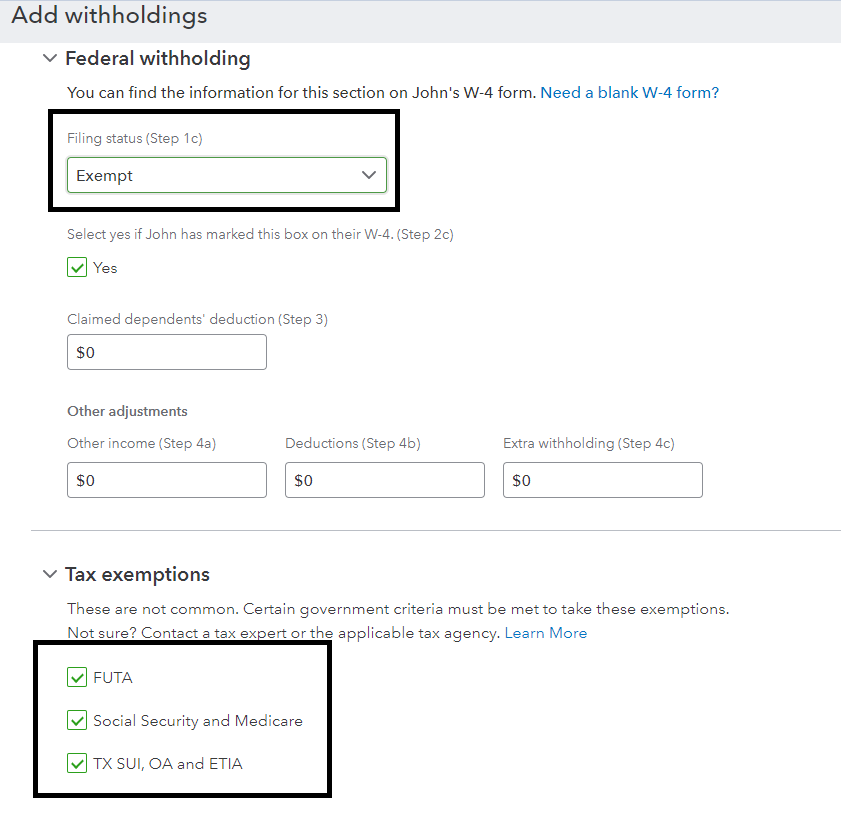Click the Extra withholding (Step 4c) field

[602, 480]
